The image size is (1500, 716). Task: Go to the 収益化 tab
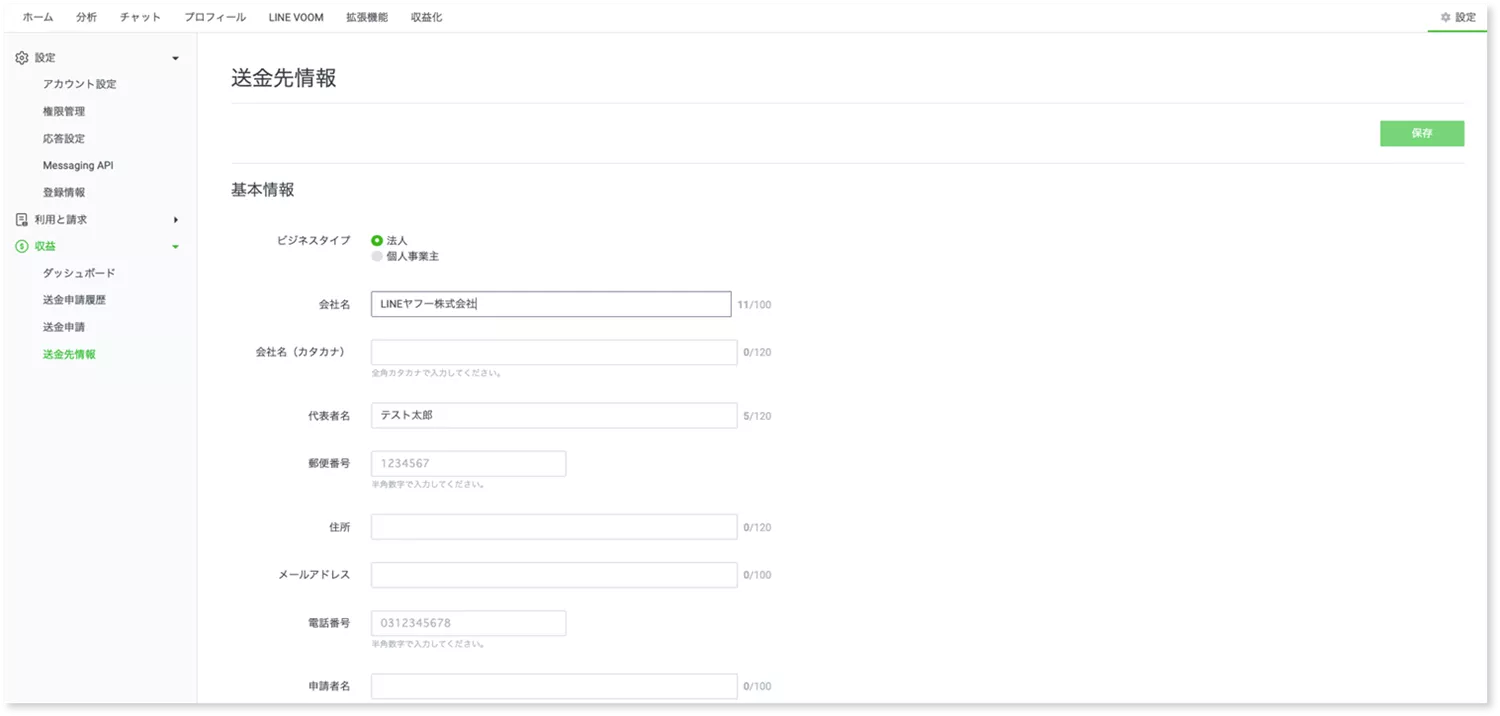click(x=426, y=17)
